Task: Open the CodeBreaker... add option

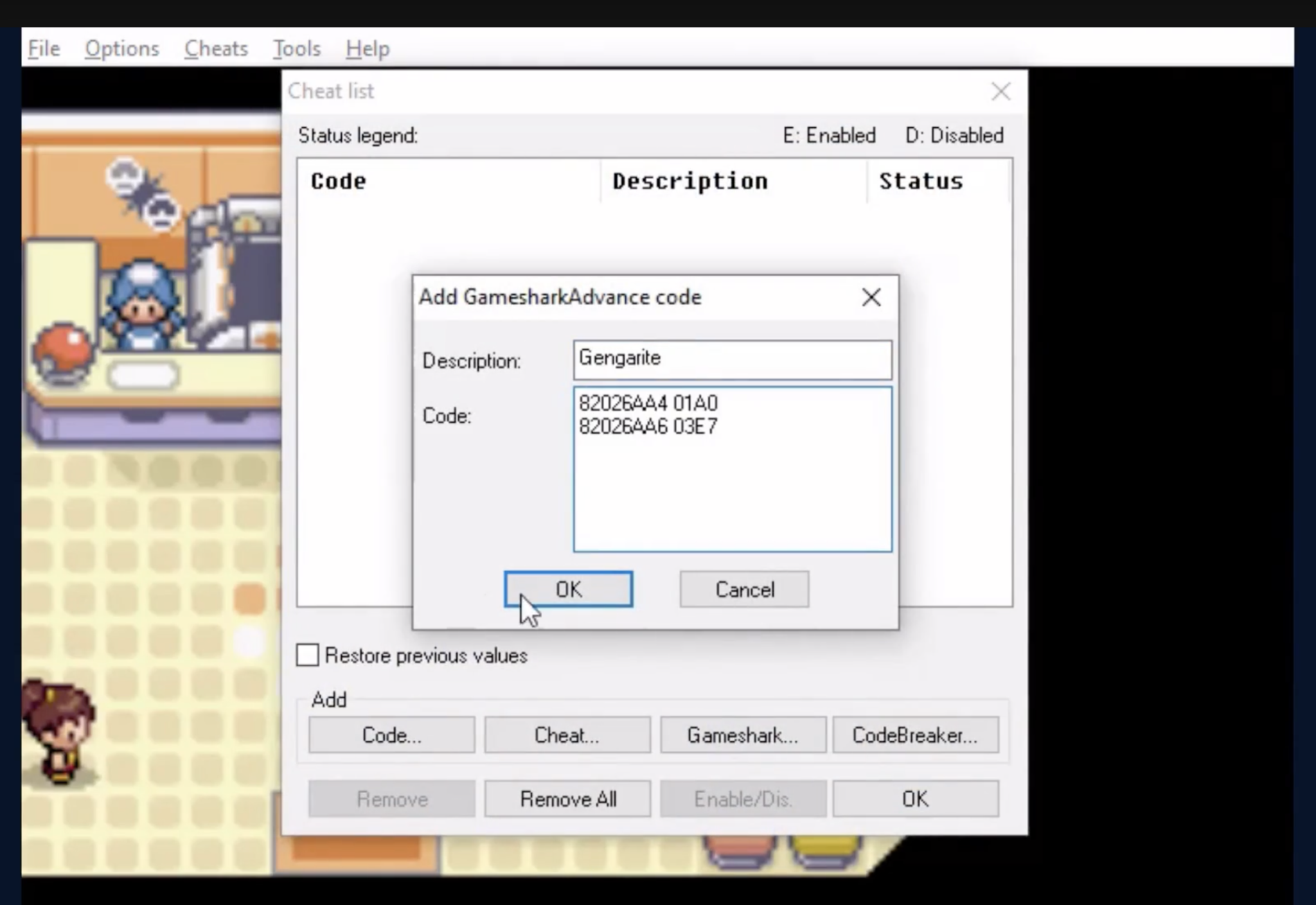Action: pos(915,735)
